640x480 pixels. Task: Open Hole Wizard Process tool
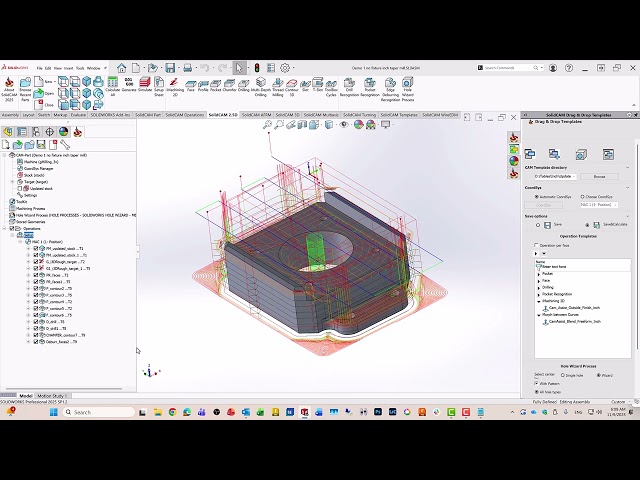coord(407,89)
